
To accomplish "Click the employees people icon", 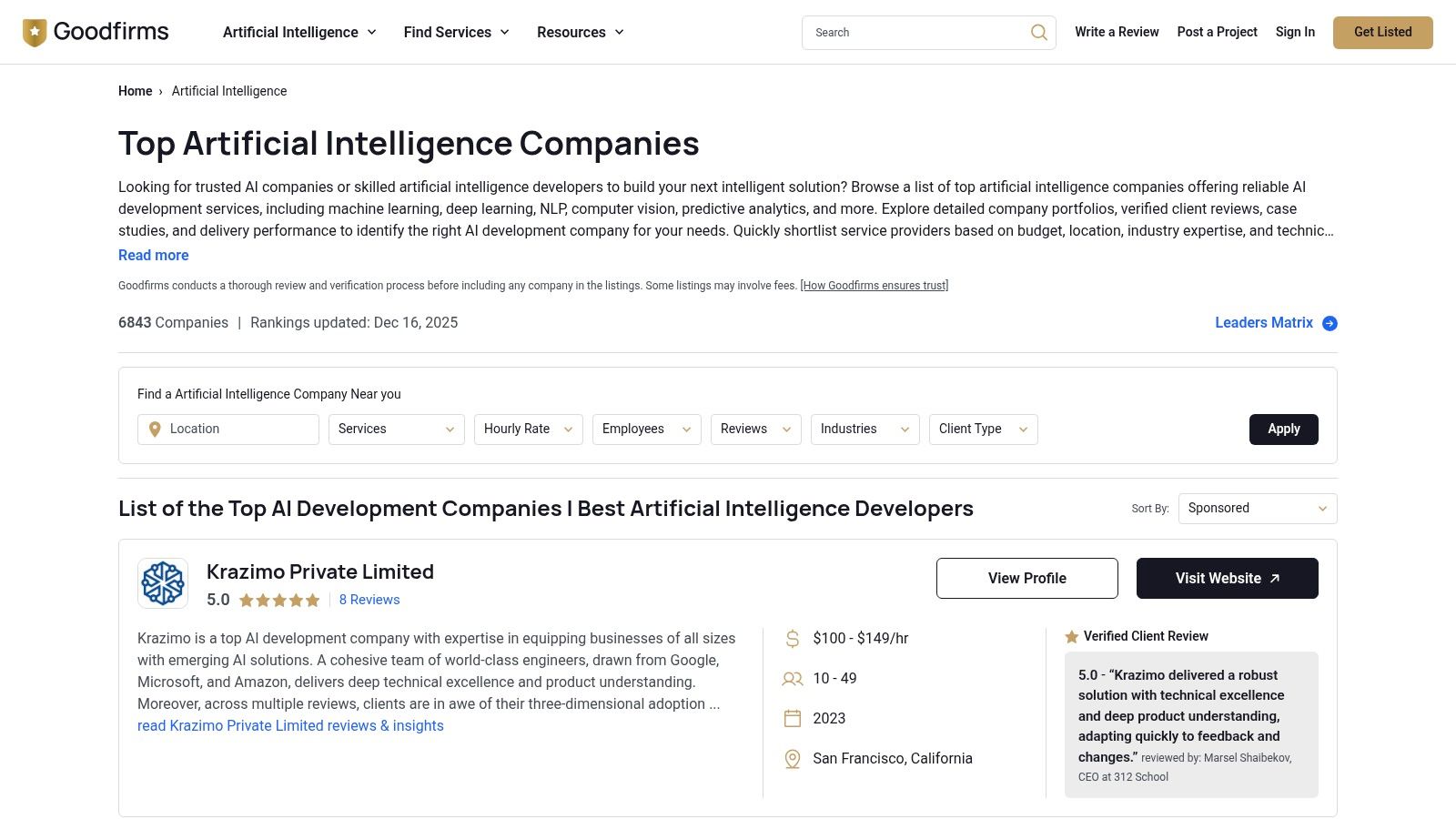I will 791,678.
